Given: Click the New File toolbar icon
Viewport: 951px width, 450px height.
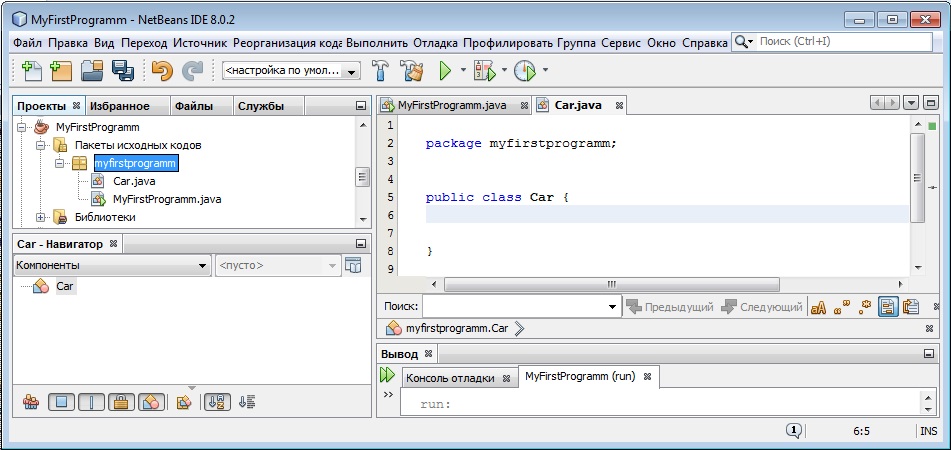Looking at the screenshot, I should tap(31, 71).
